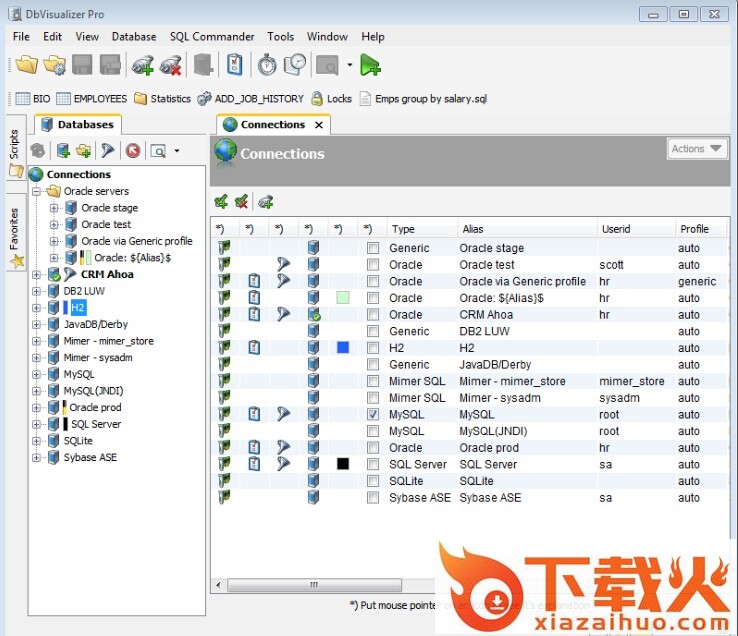
Task: Open the EMPLOYEES table bookmark
Action: click(x=91, y=99)
